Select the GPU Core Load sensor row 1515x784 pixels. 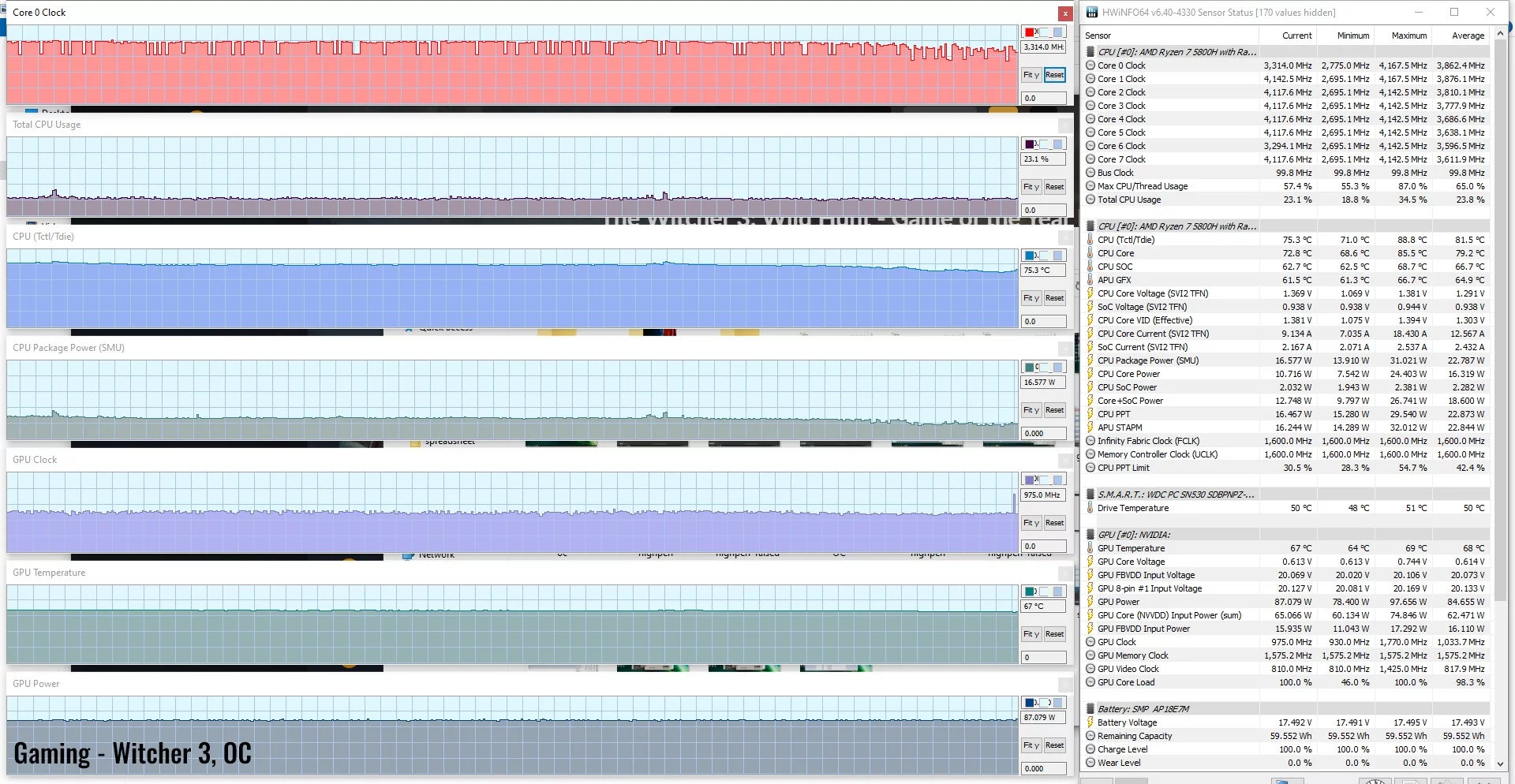(1125, 682)
